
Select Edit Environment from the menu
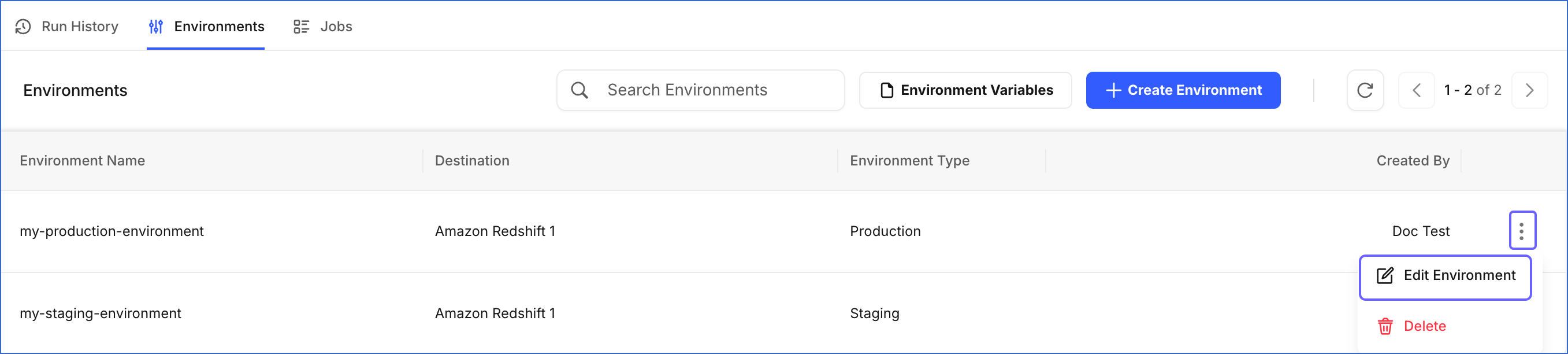coord(1445,277)
